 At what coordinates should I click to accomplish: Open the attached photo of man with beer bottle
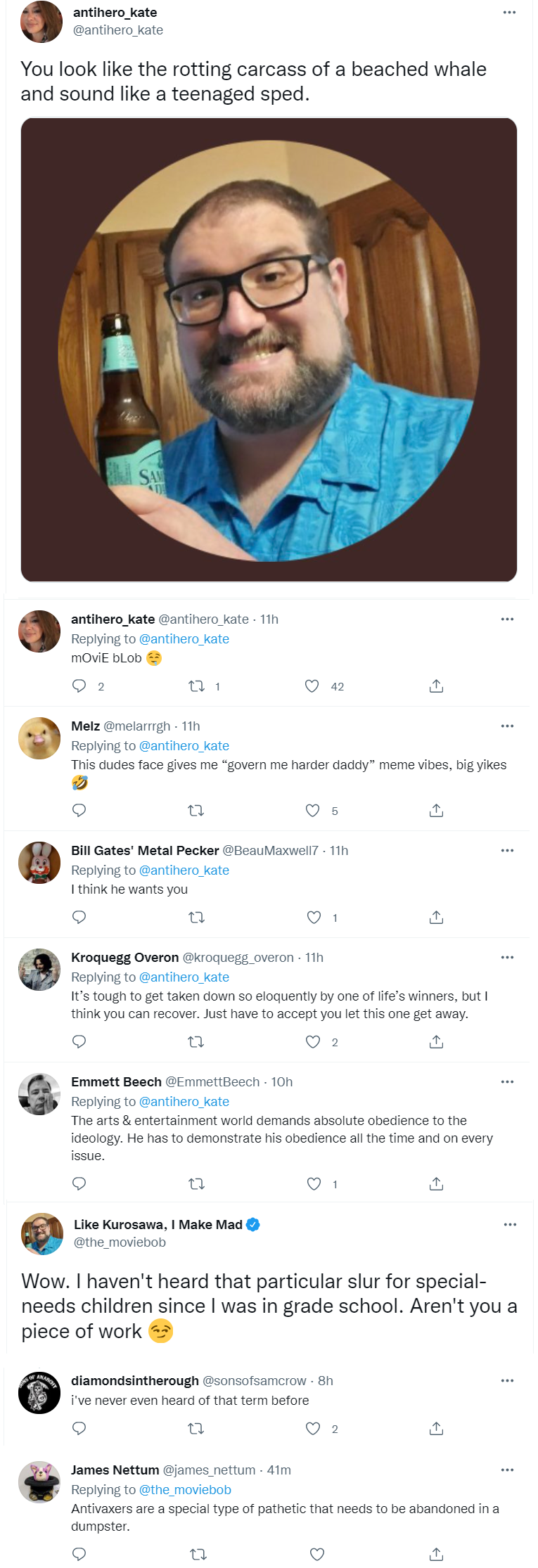(269, 349)
